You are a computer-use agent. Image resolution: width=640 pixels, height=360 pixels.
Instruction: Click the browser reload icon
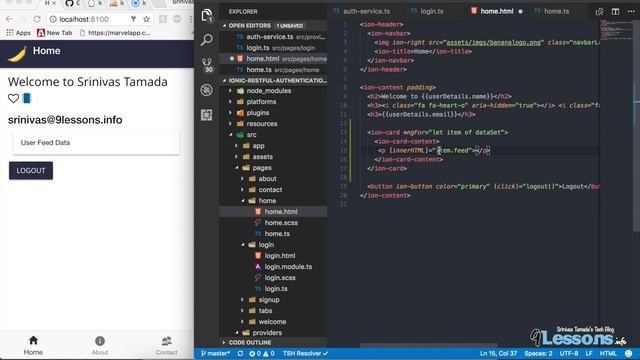tap(37, 19)
